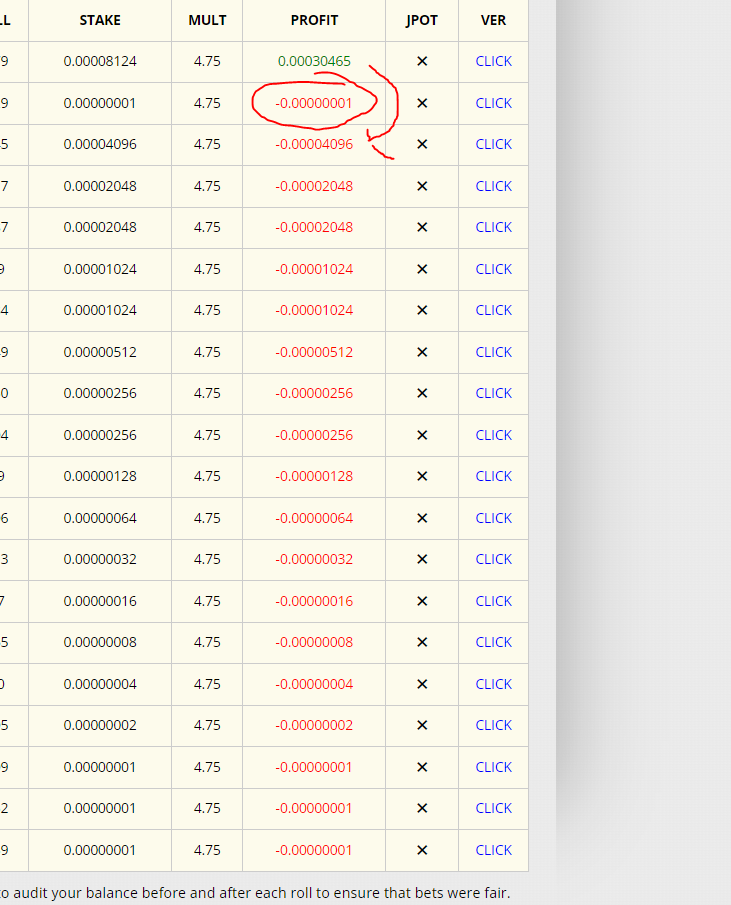The height and width of the screenshot is (905, 731).
Task: Select profit value -0.00000128
Action: 314,476
